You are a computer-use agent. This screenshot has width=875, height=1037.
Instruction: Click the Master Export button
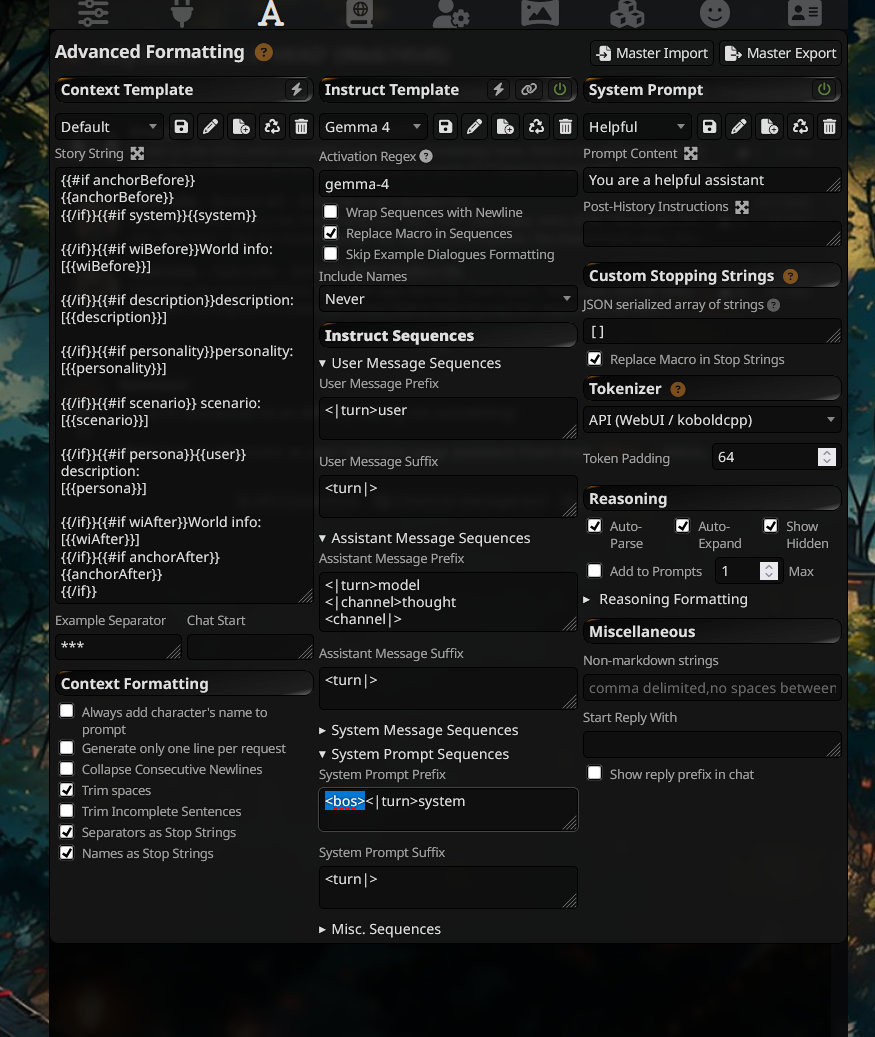click(780, 53)
